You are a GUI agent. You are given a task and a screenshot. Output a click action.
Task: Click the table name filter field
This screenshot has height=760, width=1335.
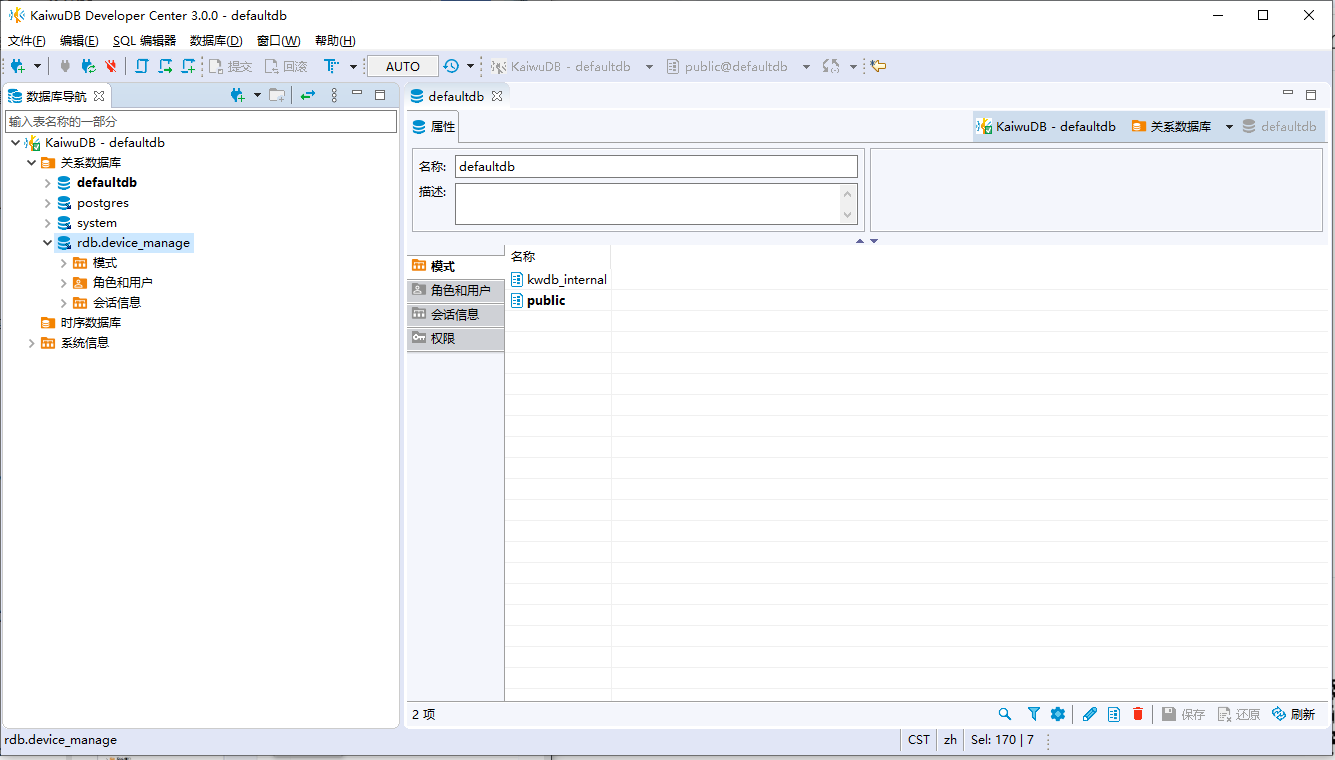click(201, 121)
